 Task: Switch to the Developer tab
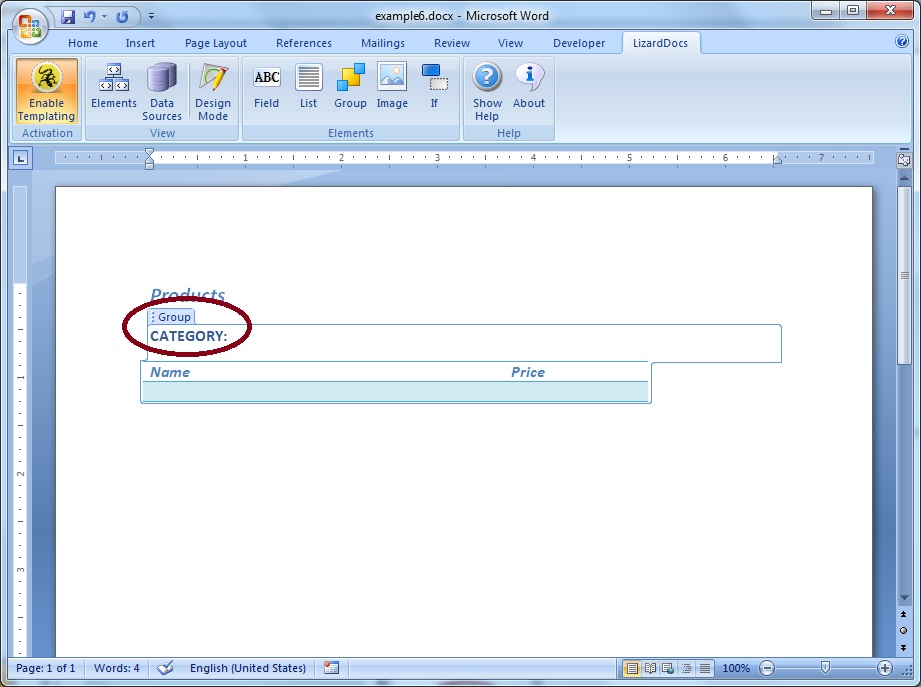point(579,43)
